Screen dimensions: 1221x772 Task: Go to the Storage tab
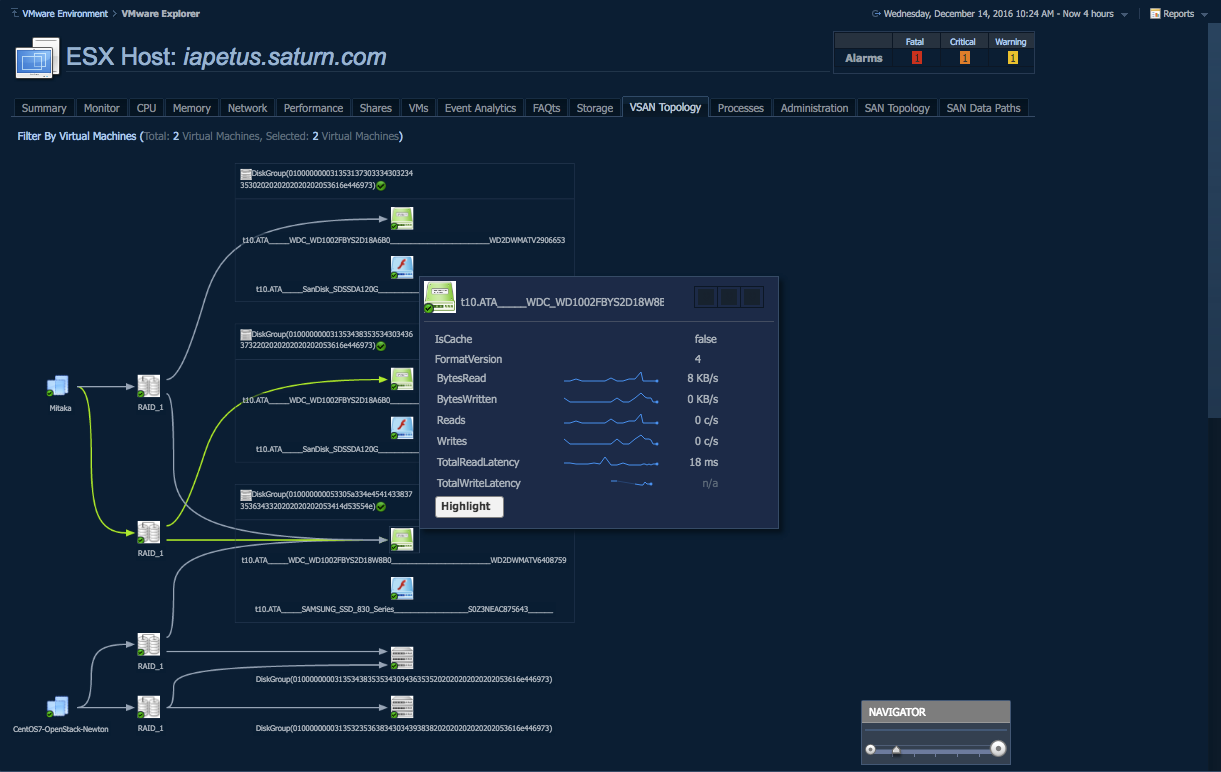pyautogui.click(x=595, y=108)
